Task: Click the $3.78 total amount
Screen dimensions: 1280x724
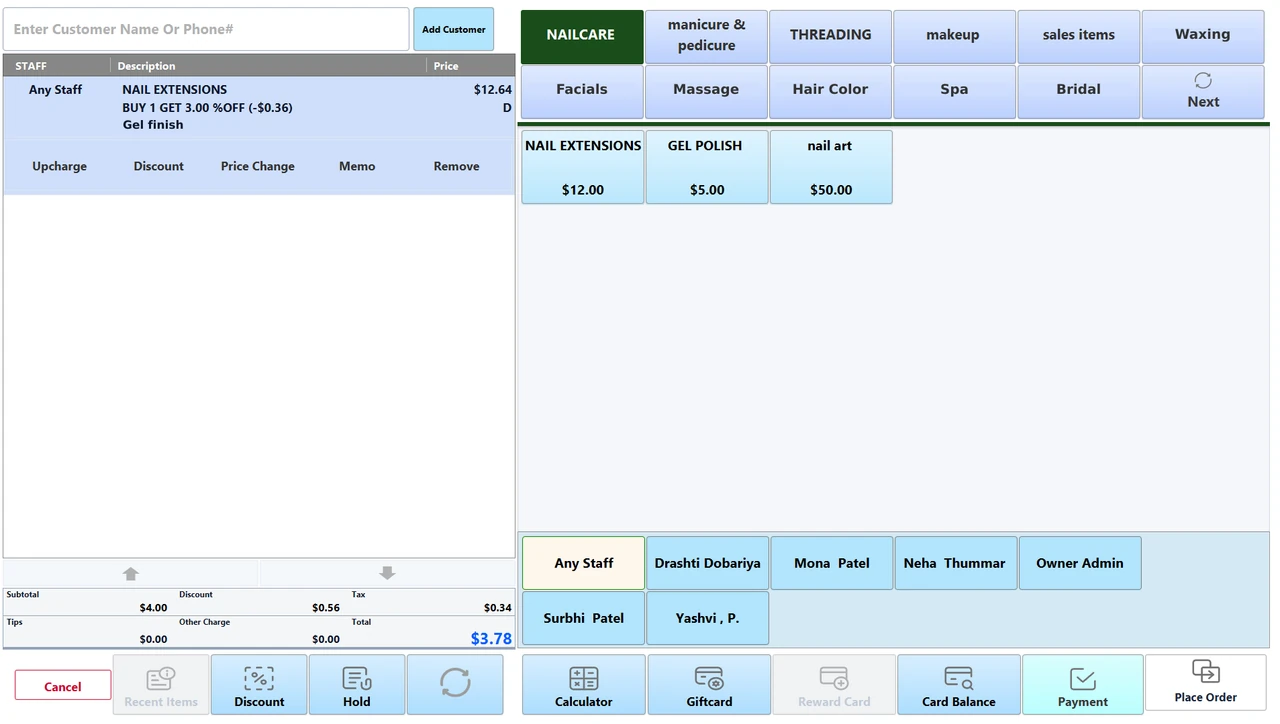Action: (x=491, y=638)
